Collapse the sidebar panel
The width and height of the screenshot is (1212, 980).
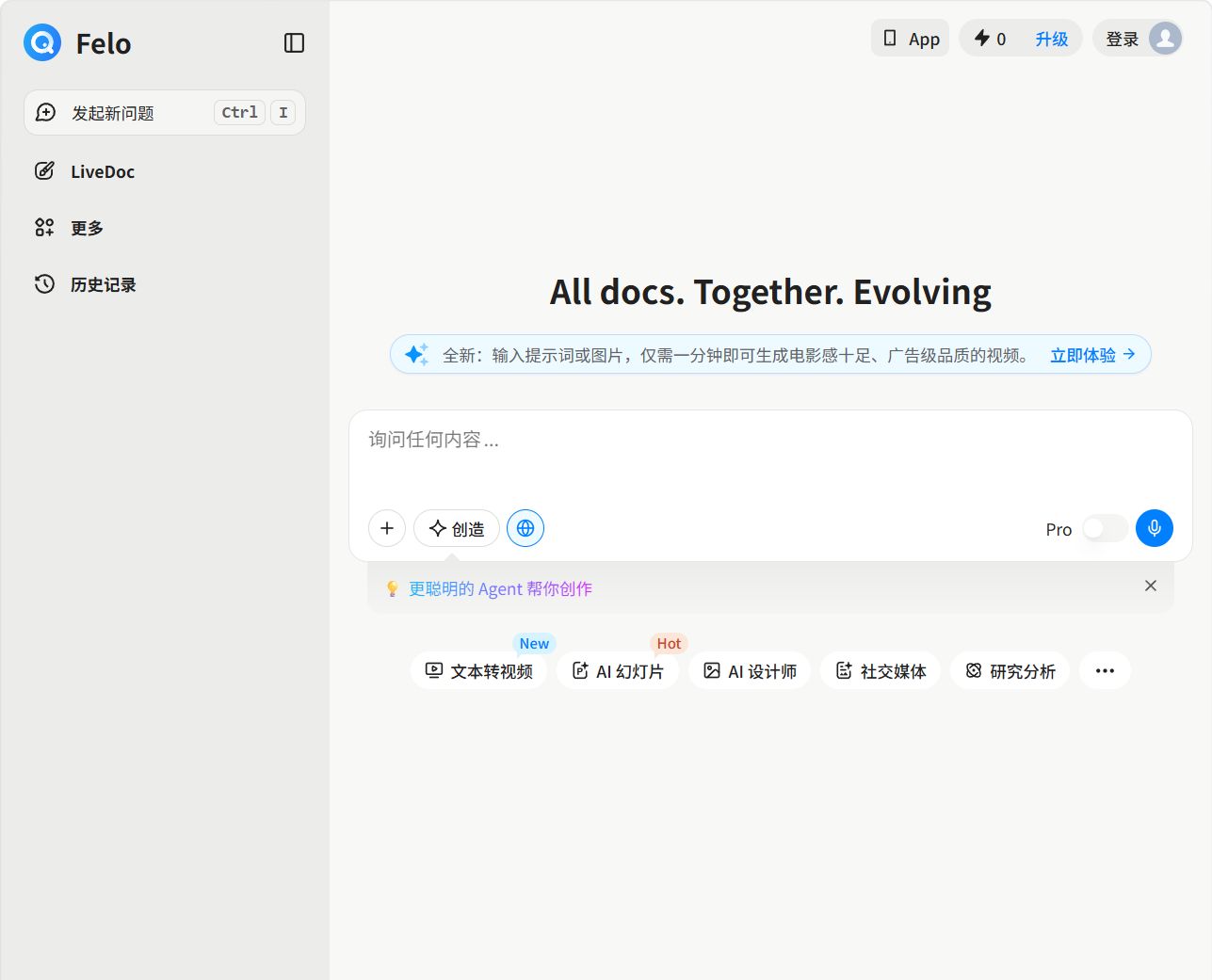[x=294, y=43]
